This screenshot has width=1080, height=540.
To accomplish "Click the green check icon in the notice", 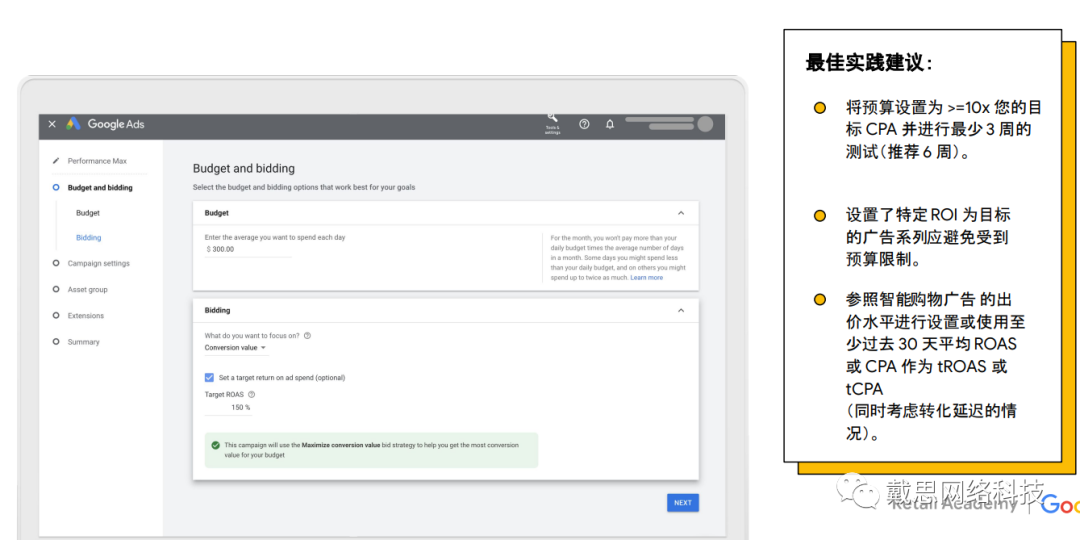I will (x=216, y=446).
